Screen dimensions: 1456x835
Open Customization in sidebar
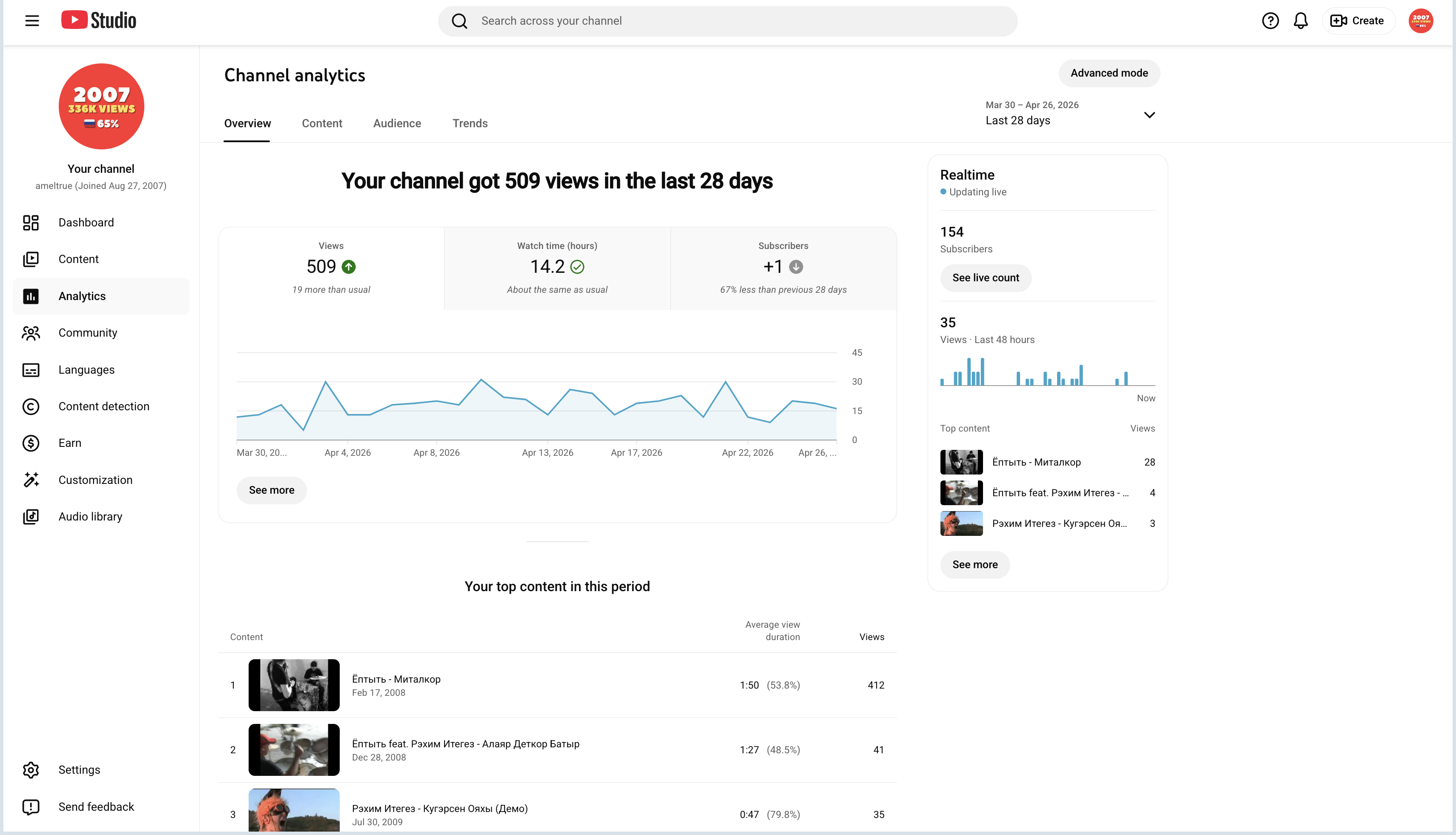click(x=95, y=480)
